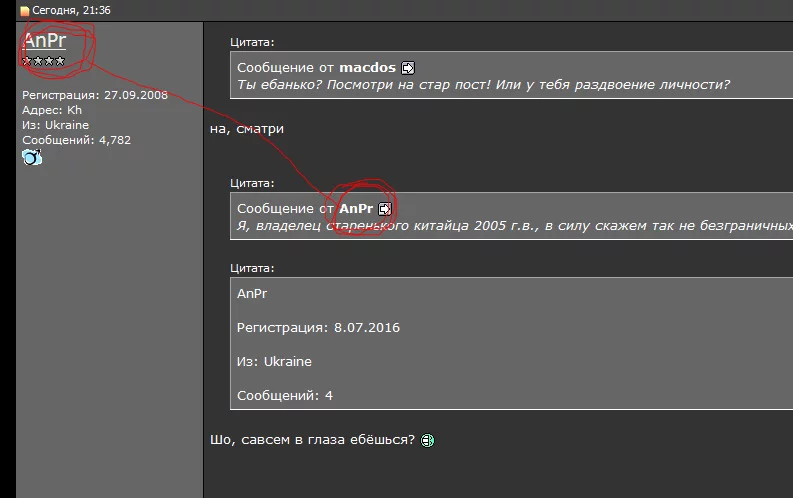Click quoted text Из: Ukraine in third quote
Screen dimensions: 793x498
pos(274,361)
